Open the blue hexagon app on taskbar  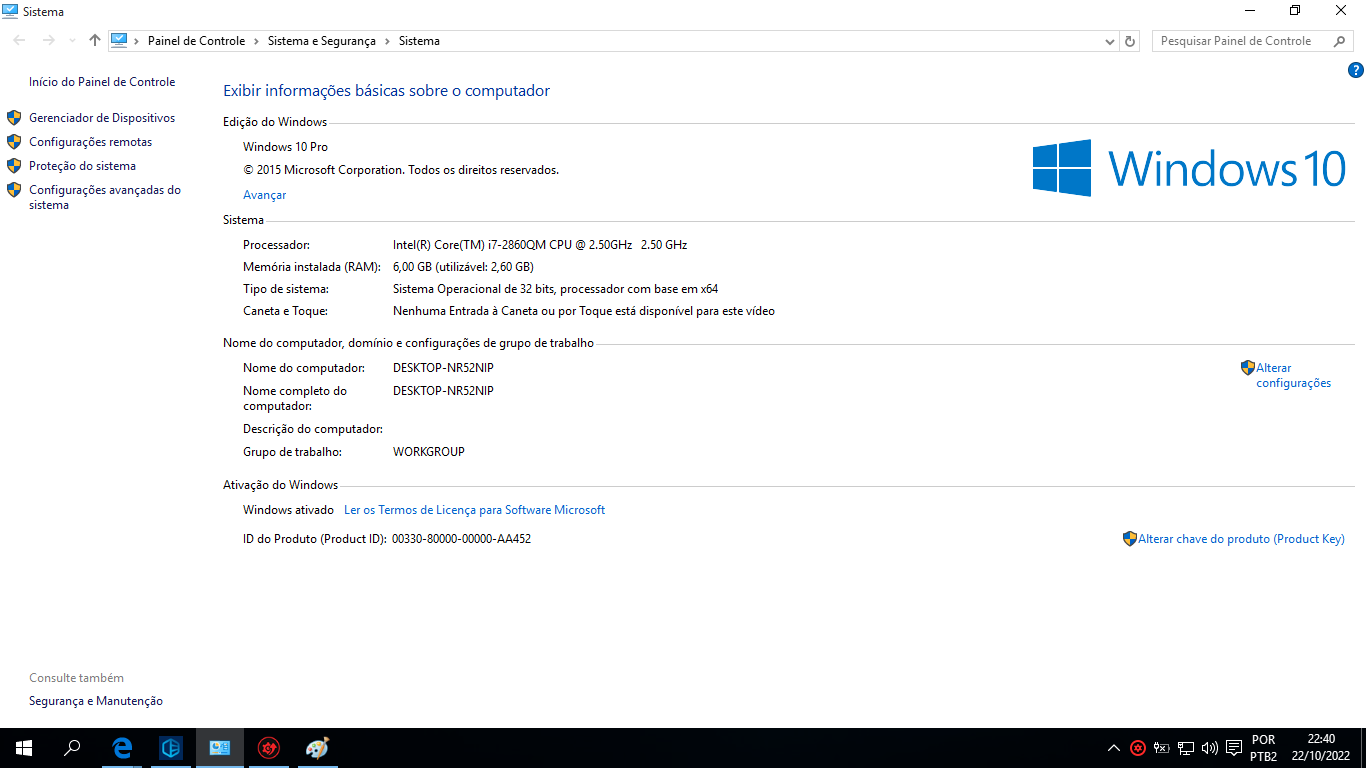(171, 747)
